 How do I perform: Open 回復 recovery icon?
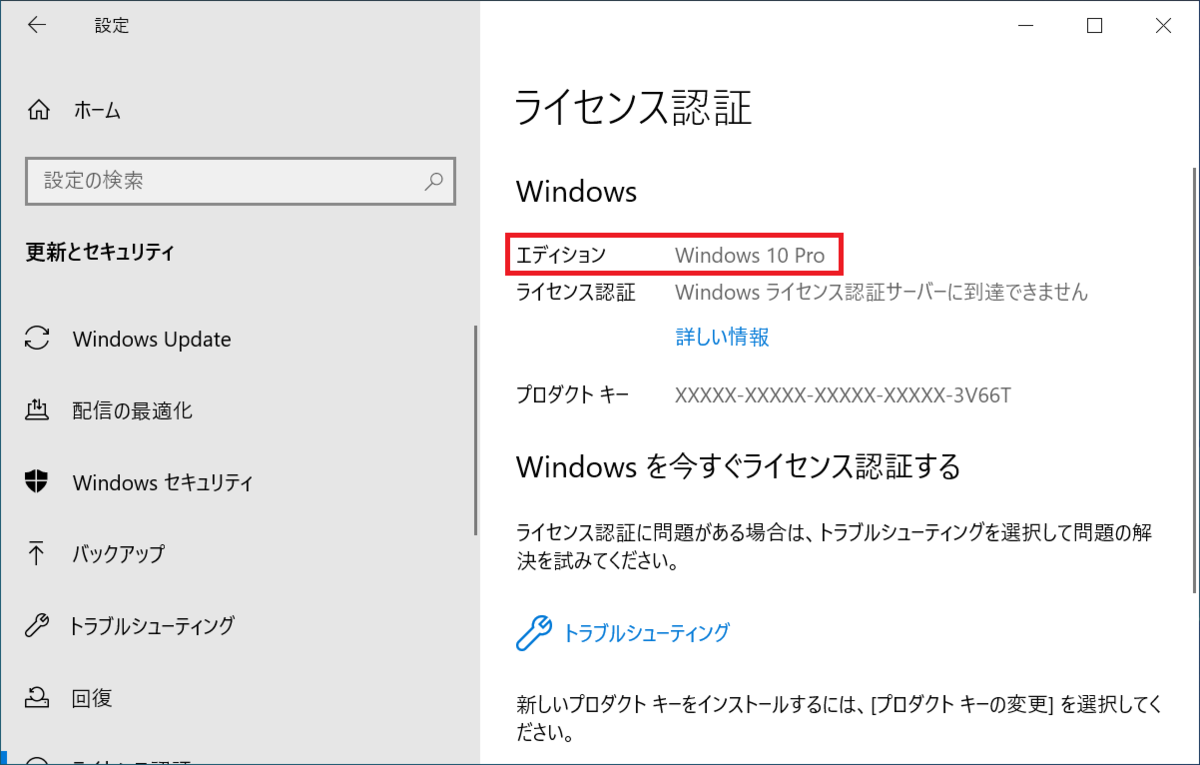pos(38,698)
